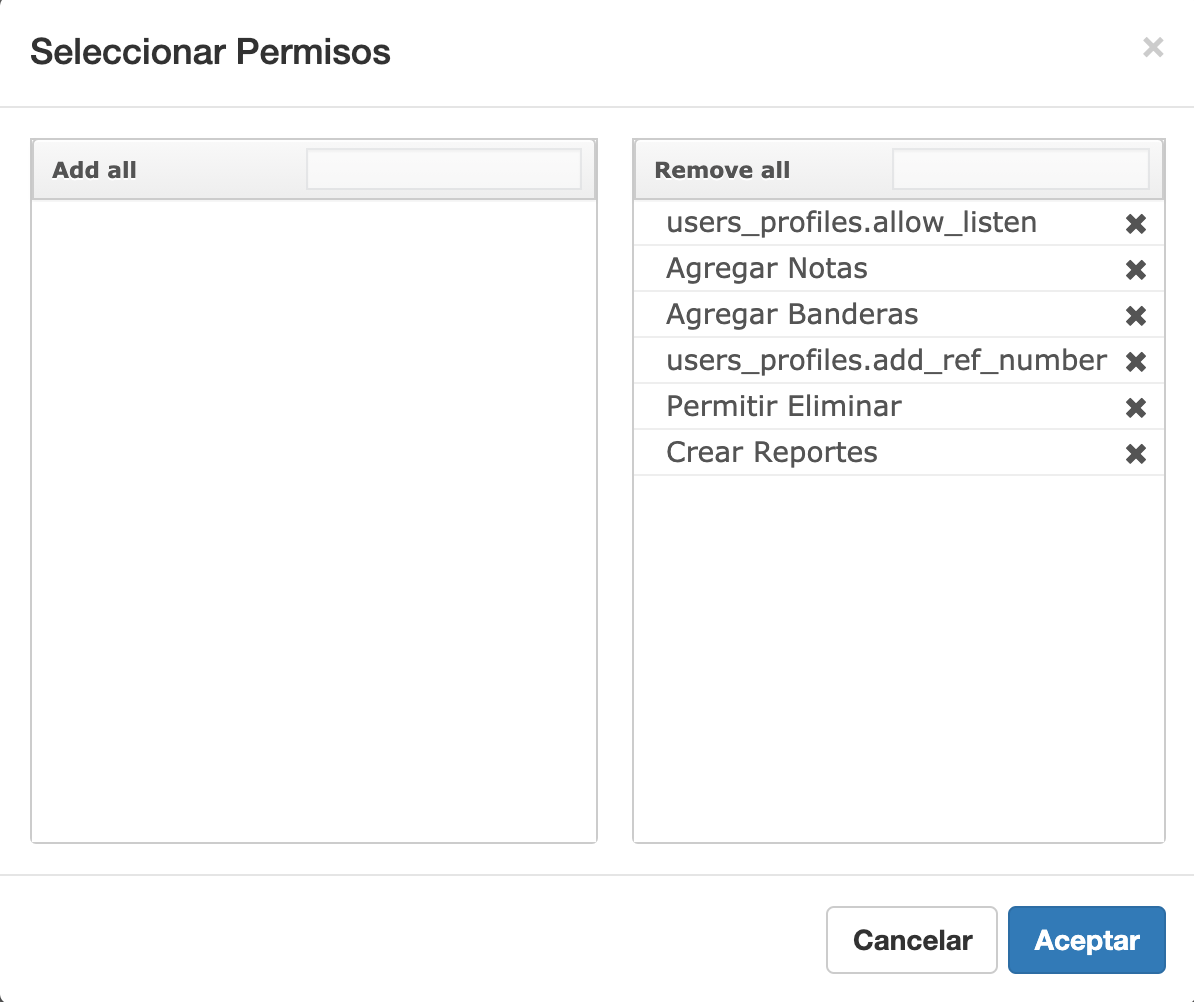Remove Crear Reportes using its X icon
The width and height of the screenshot is (1194, 1002).
click(1135, 454)
